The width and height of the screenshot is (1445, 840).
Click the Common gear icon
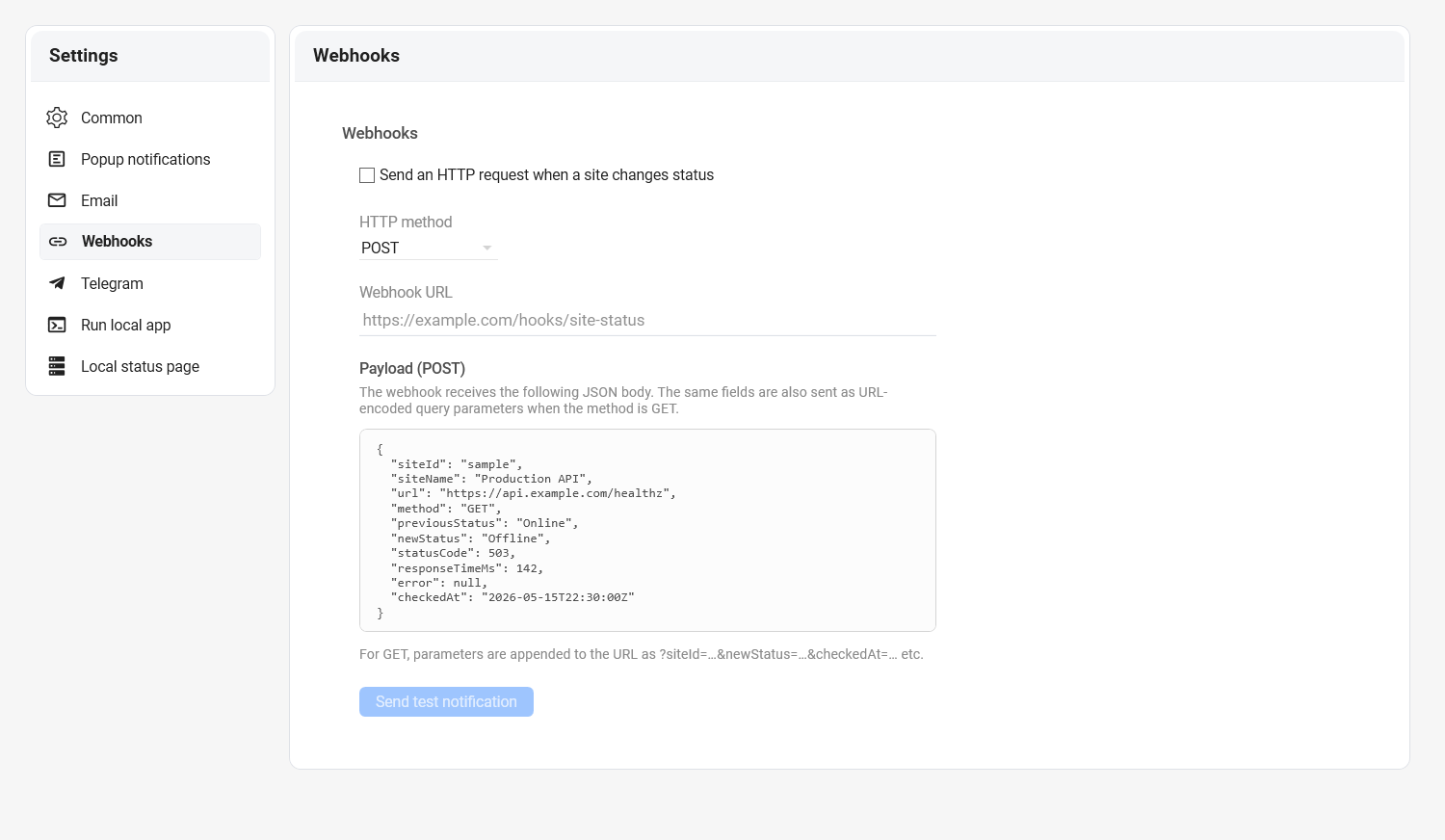pyautogui.click(x=57, y=118)
